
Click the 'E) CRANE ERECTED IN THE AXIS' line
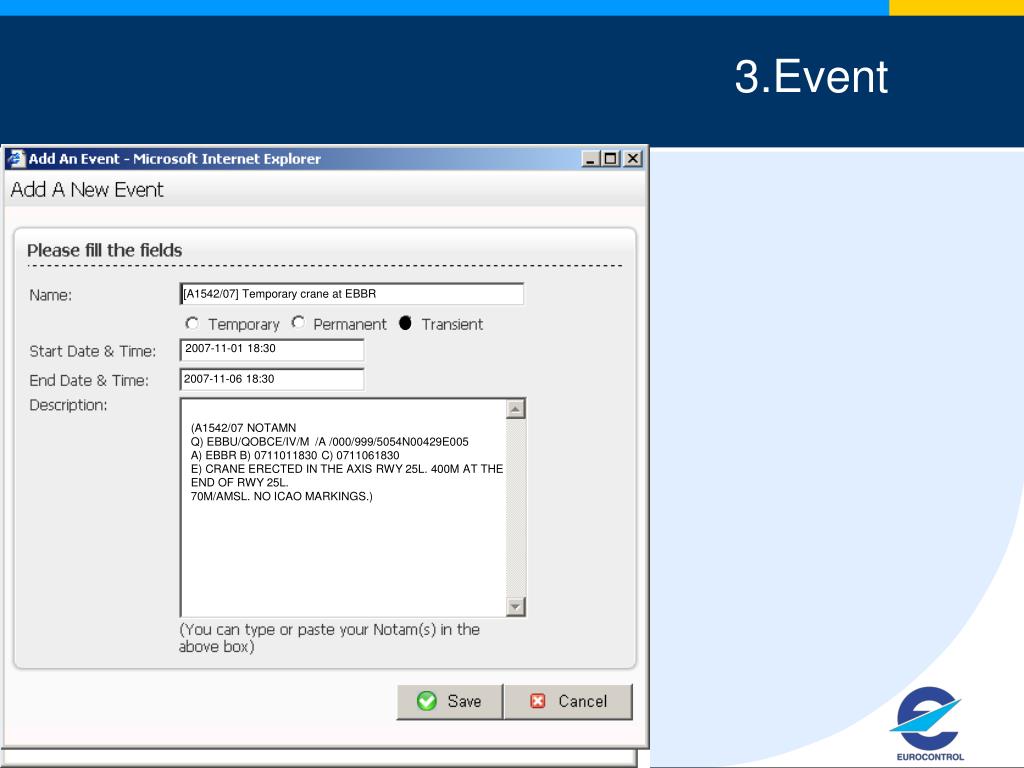pyautogui.click(x=347, y=469)
